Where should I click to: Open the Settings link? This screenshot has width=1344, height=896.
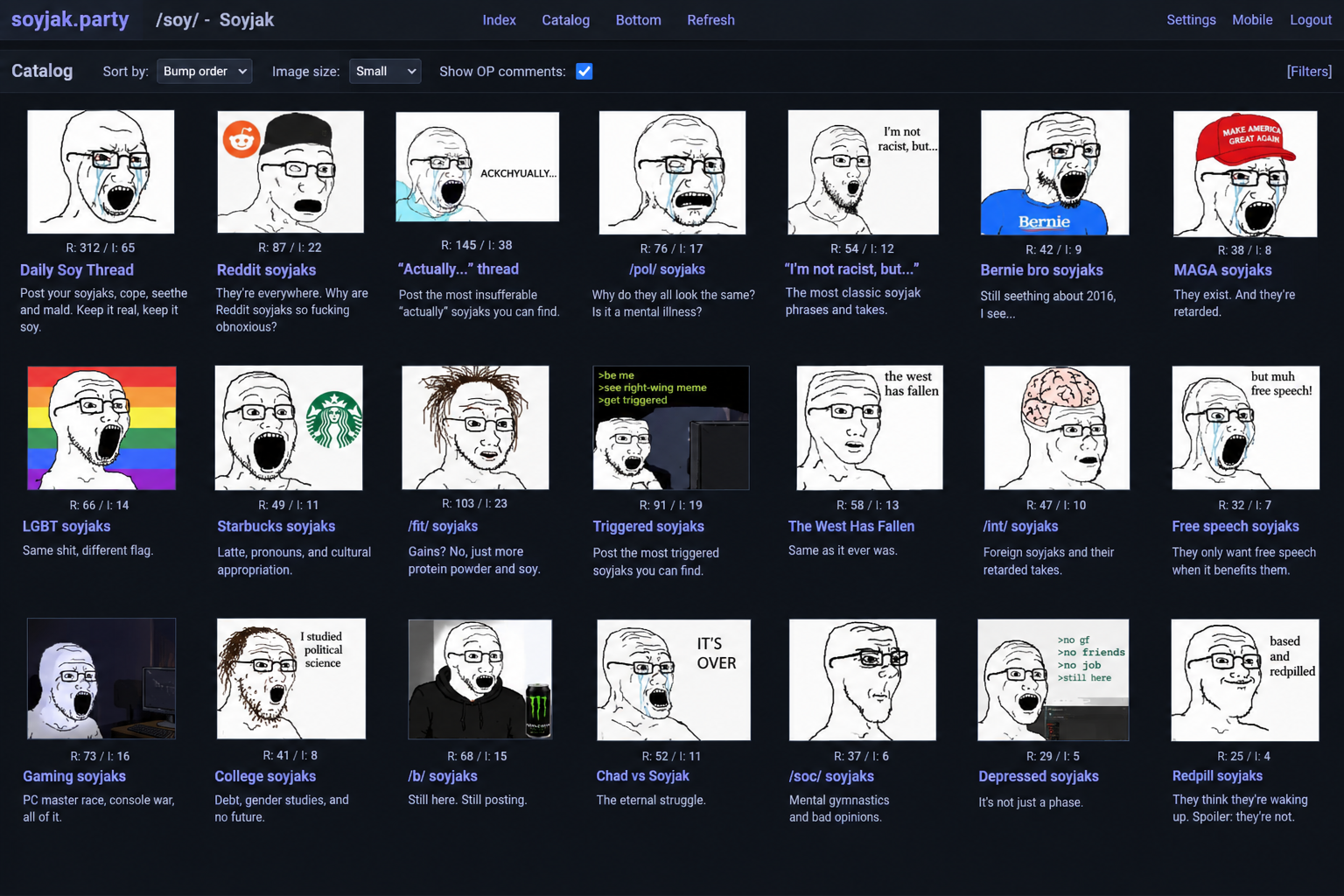1191,20
